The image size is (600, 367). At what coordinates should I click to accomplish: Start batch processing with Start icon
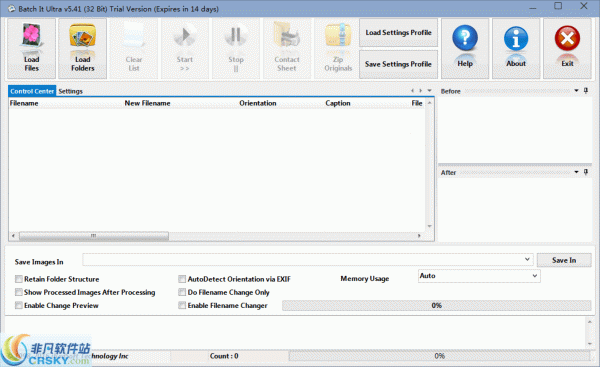pyautogui.click(x=185, y=48)
